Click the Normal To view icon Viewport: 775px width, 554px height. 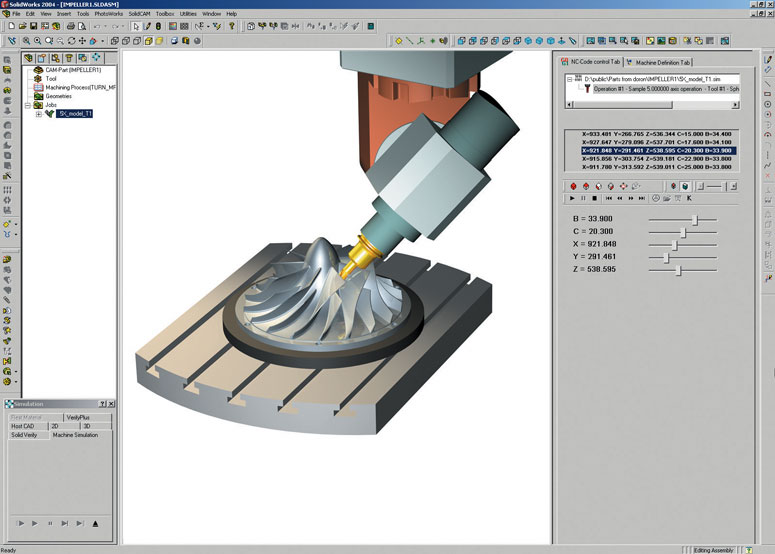coord(562,41)
